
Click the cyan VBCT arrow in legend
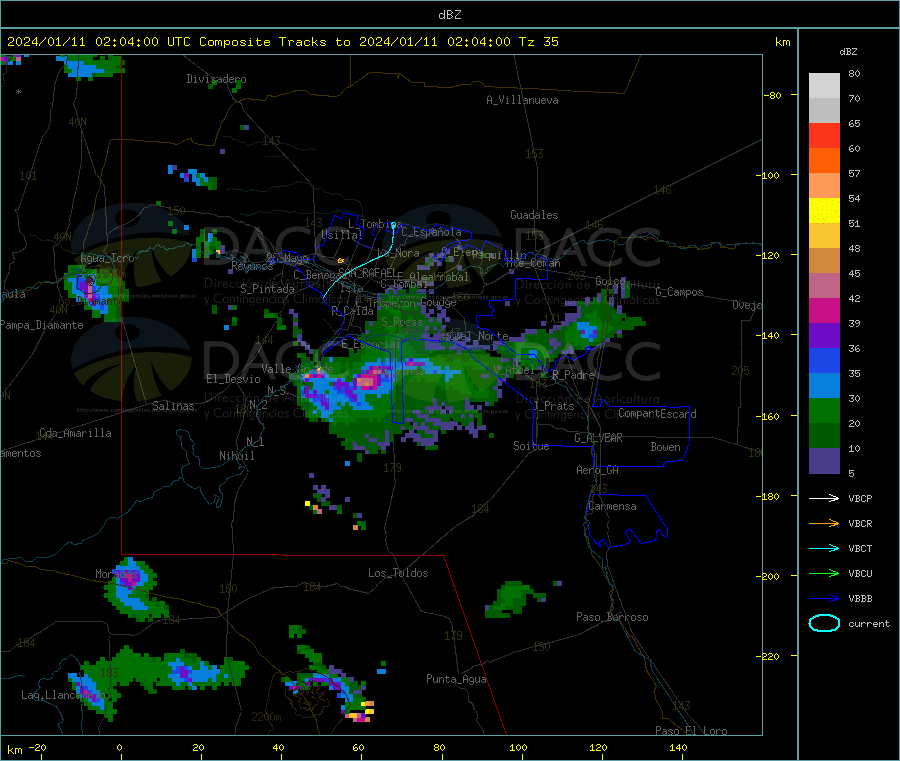[x=824, y=548]
